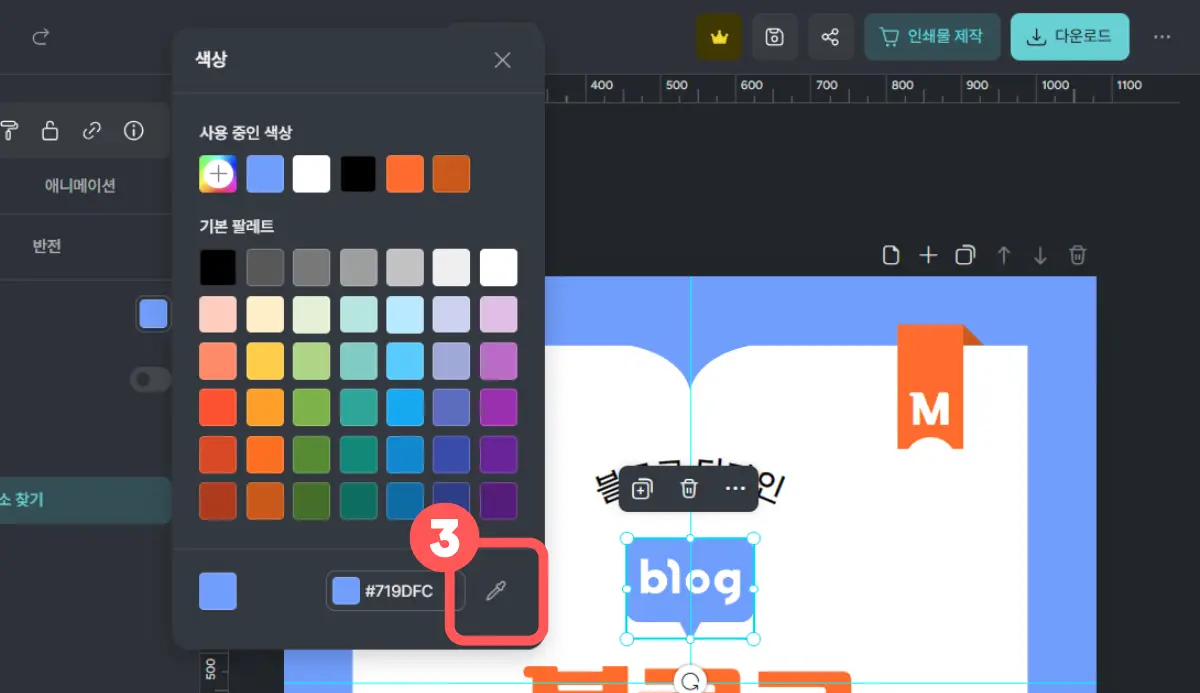Click the 인쇄물 제작 button
Viewport: 1200px width, 693px height.
click(932, 37)
